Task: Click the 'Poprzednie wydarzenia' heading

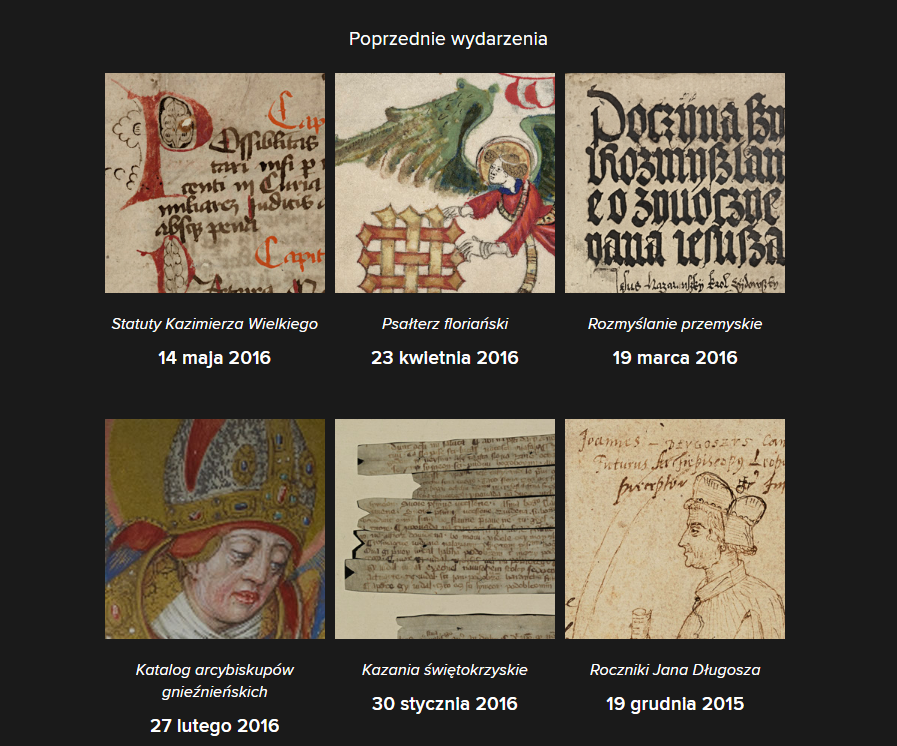Action: (x=448, y=39)
